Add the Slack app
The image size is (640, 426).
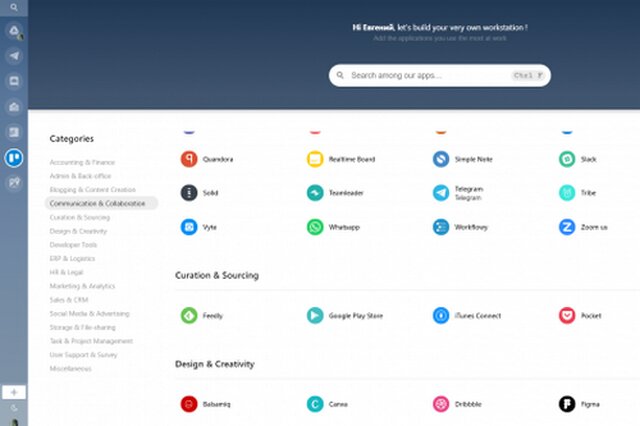point(578,159)
